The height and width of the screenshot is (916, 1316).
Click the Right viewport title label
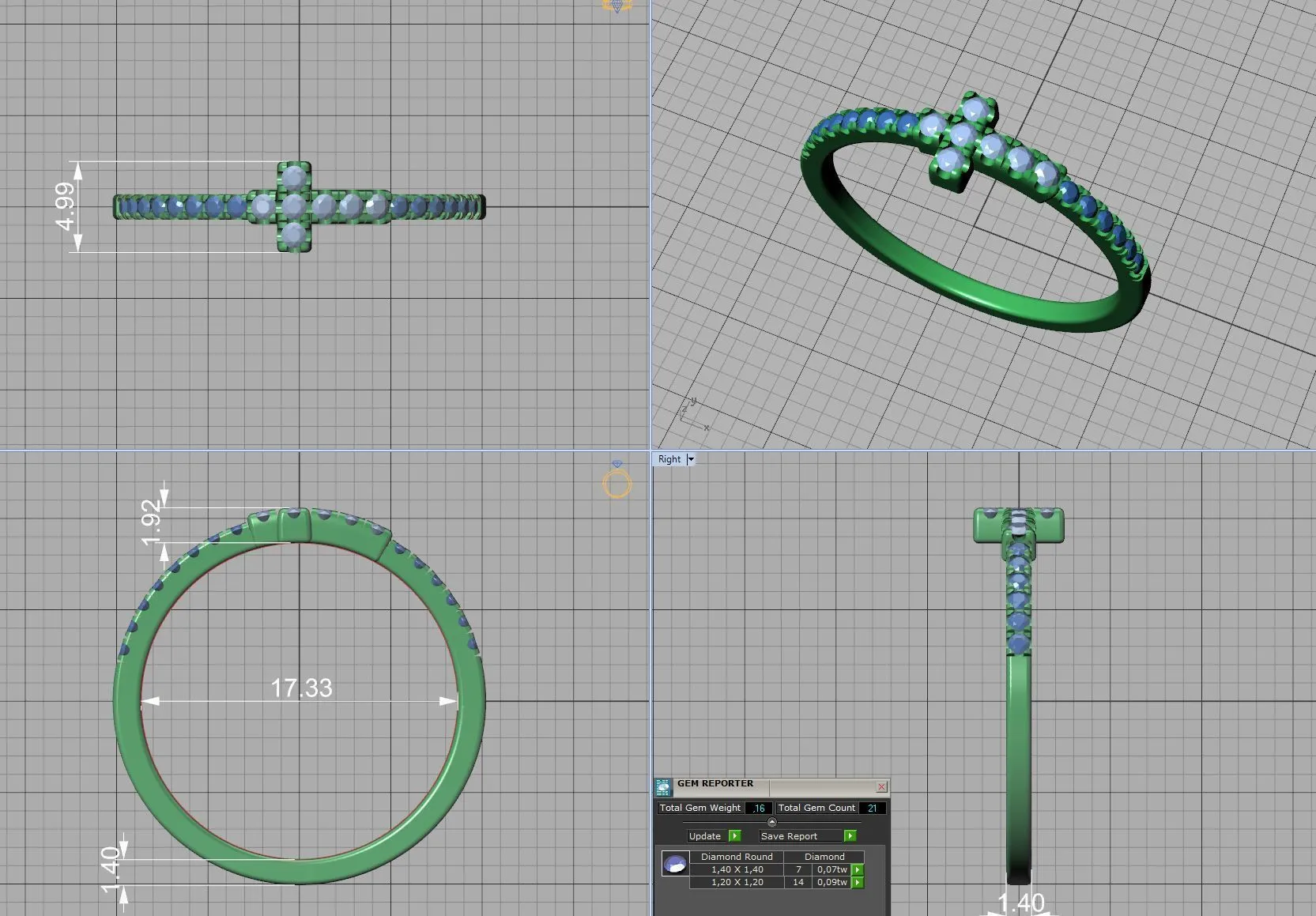[x=669, y=459]
